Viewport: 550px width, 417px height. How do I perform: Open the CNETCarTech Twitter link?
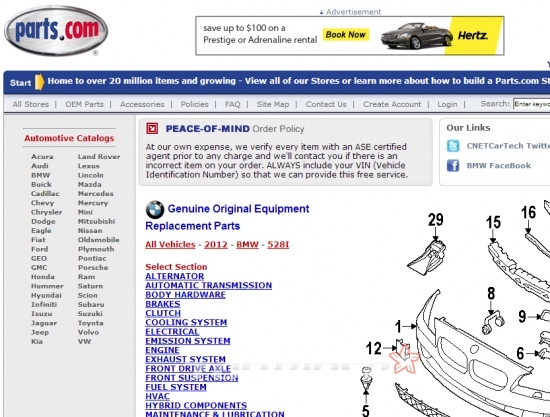pyautogui.click(x=508, y=146)
